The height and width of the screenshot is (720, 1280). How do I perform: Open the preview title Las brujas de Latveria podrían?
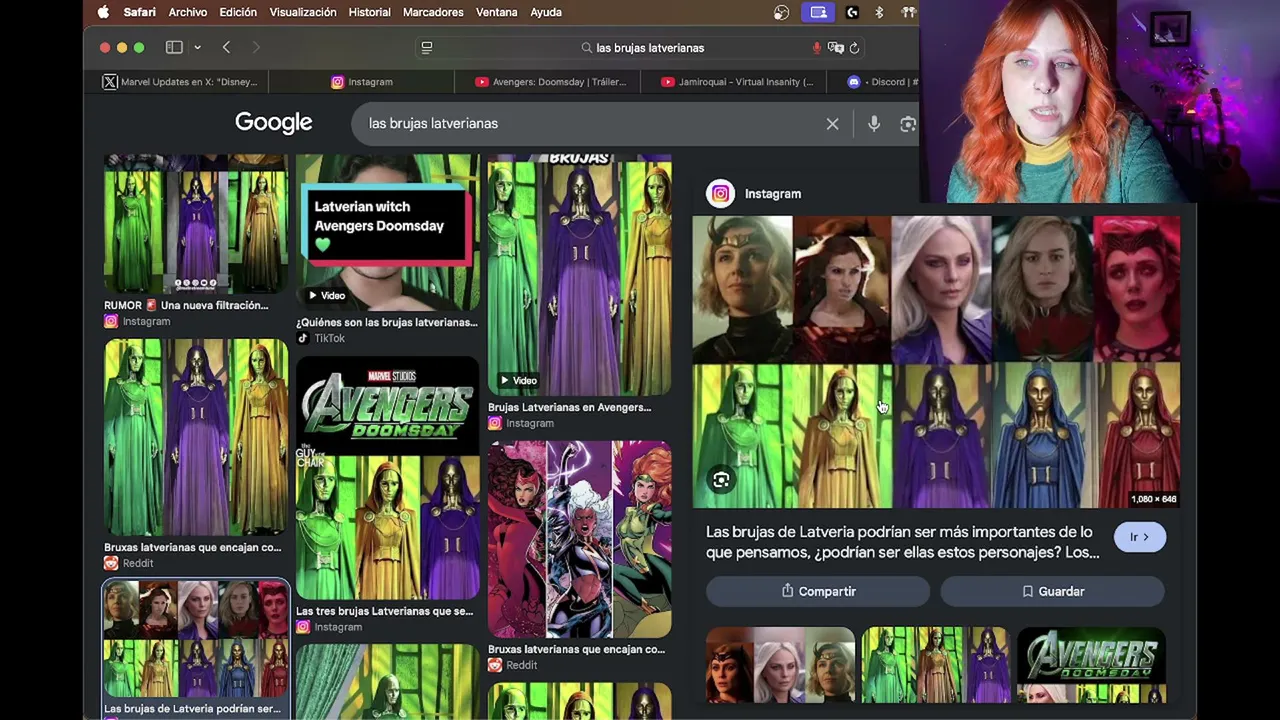pyautogui.click(x=902, y=542)
